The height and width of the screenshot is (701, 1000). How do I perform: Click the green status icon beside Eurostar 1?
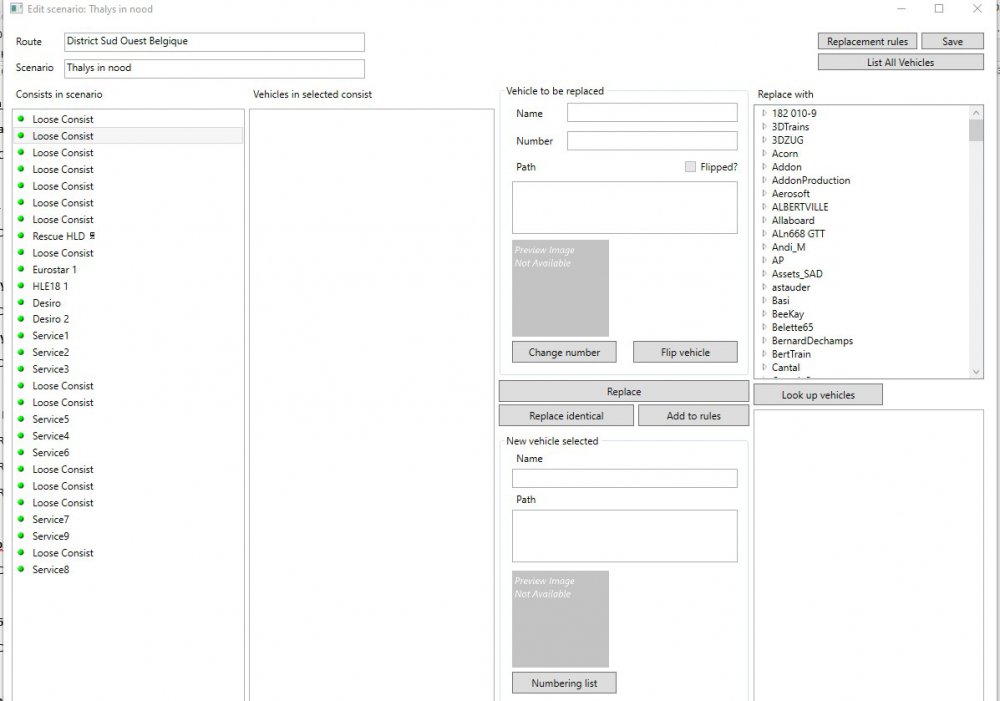[x=22, y=269]
